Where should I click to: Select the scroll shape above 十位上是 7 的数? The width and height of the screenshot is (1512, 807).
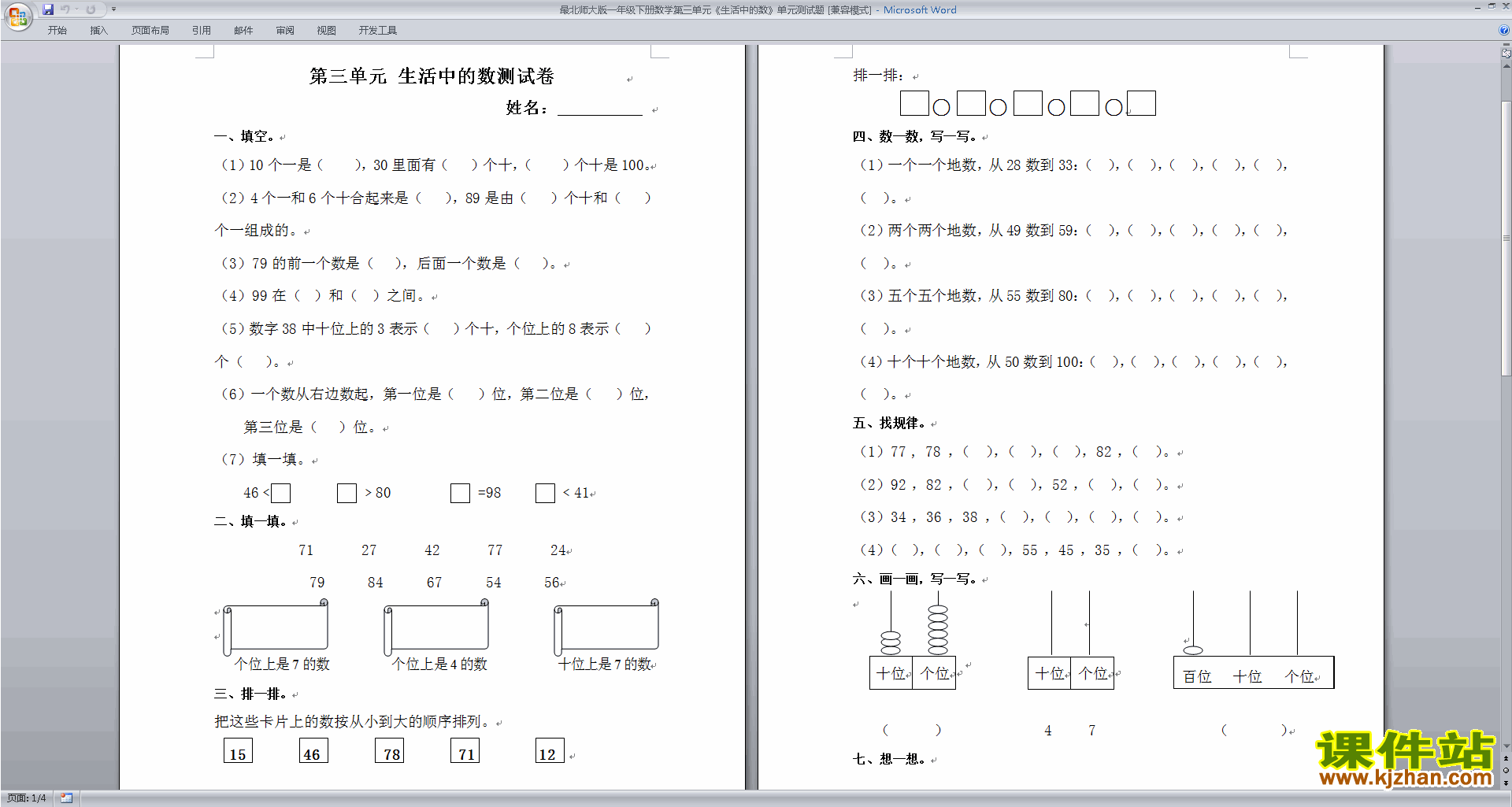click(x=606, y=627)
